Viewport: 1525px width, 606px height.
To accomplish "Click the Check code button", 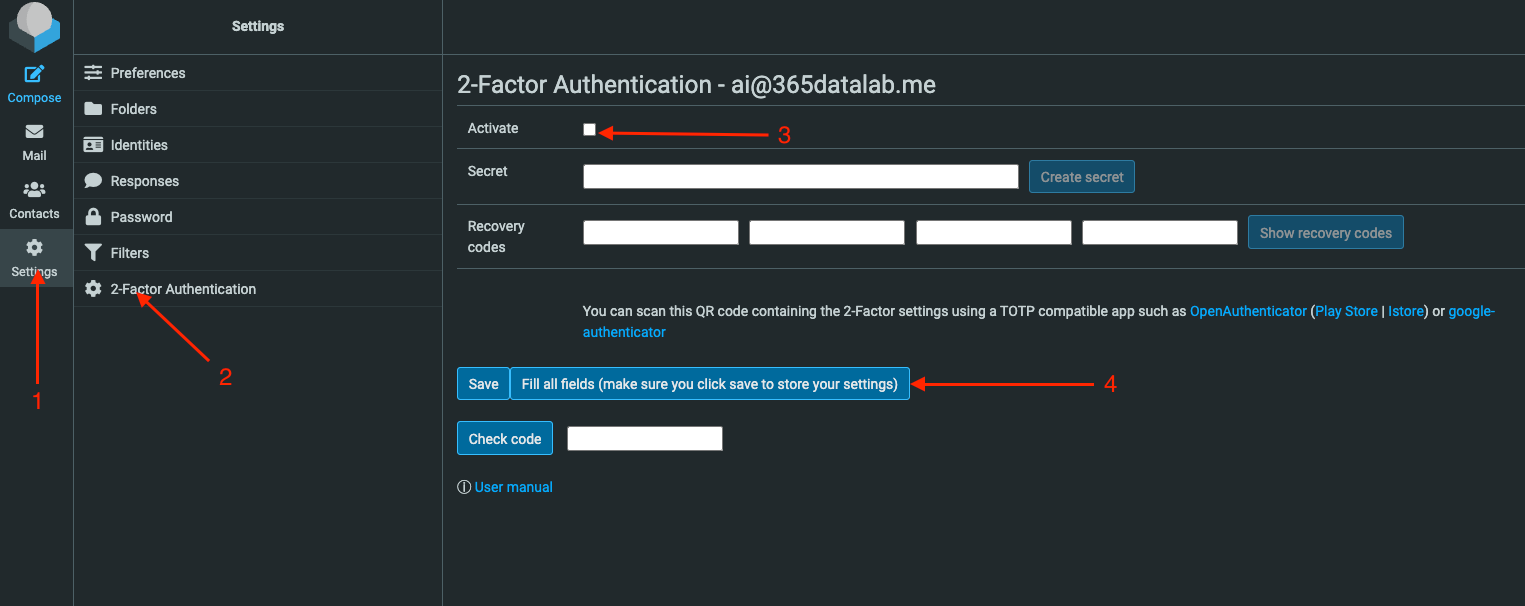I will coord(505,439).
